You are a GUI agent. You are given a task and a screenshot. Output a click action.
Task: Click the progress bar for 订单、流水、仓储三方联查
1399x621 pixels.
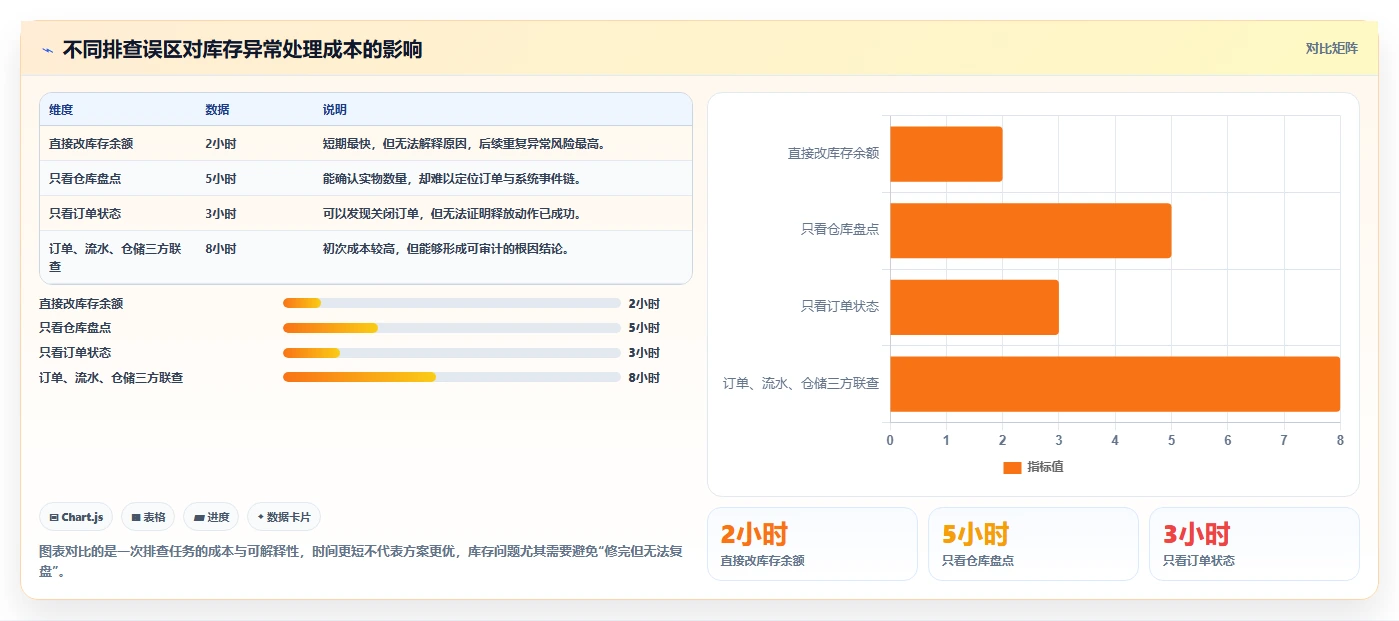[x=452, y=377]
